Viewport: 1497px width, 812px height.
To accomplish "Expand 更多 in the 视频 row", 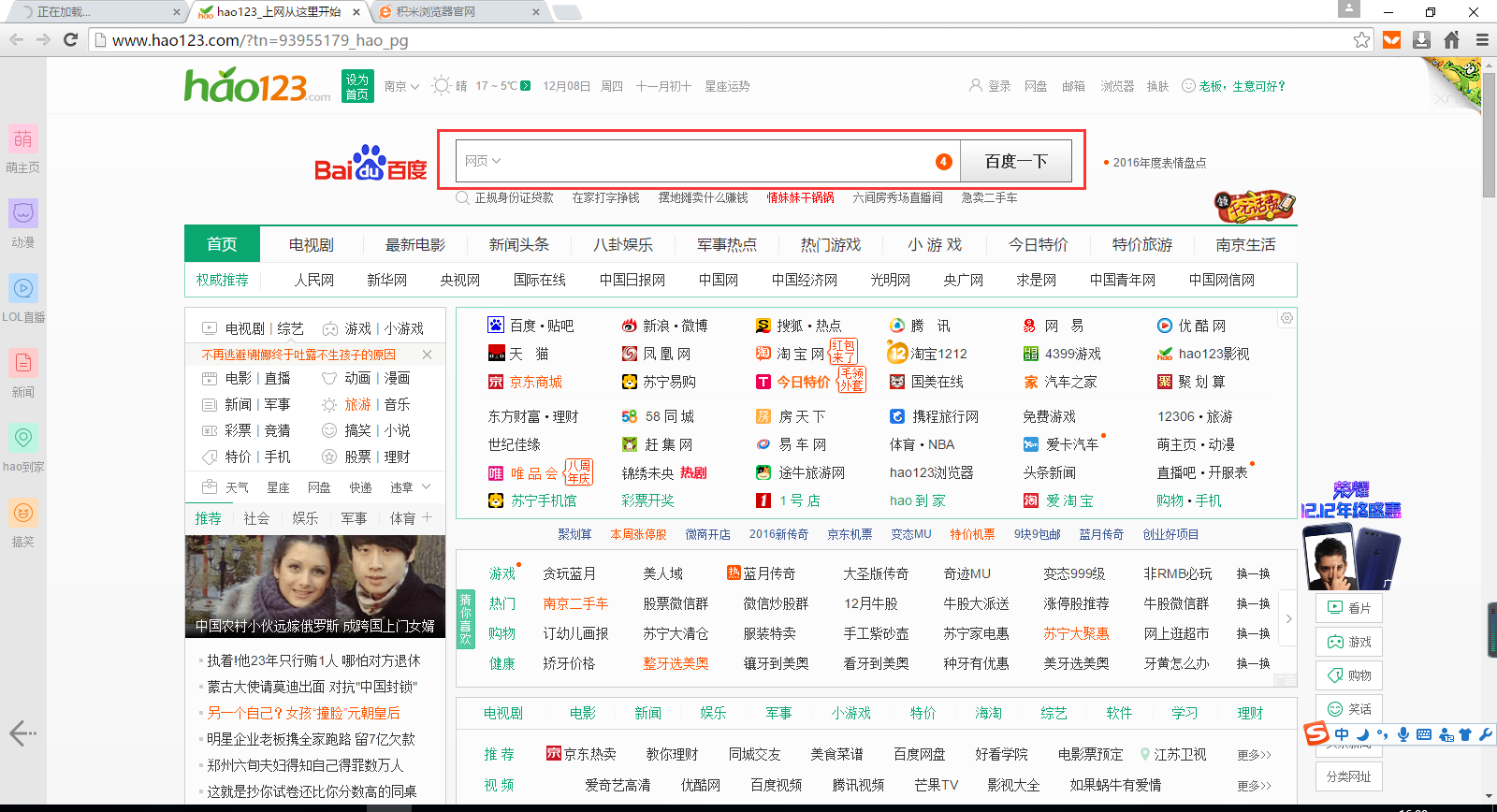I will point(1254,786).
